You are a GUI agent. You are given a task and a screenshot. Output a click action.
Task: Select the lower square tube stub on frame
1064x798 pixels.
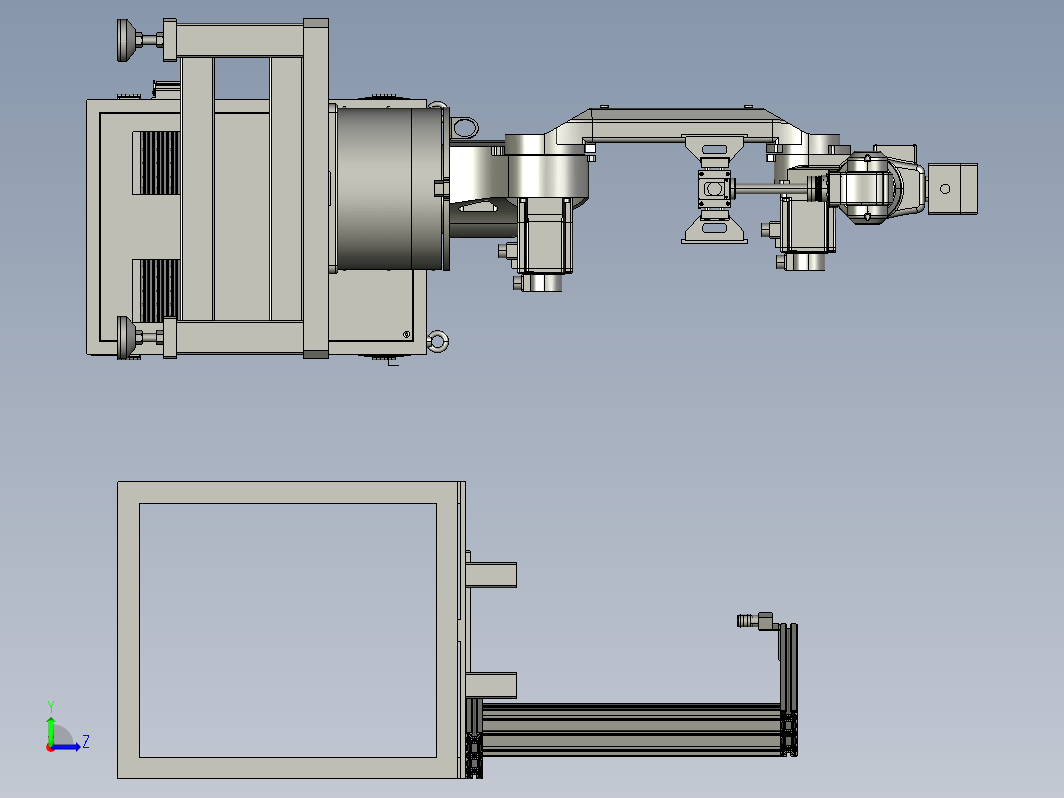coord(491,685)
